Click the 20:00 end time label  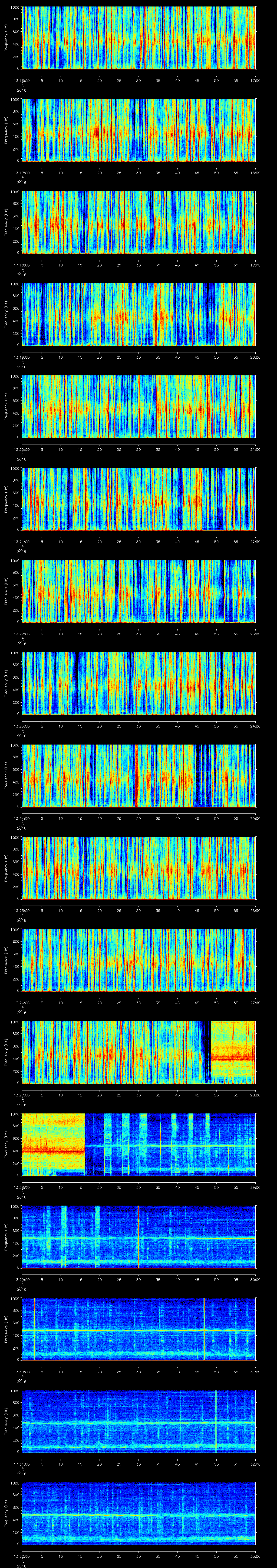[256, 357]
